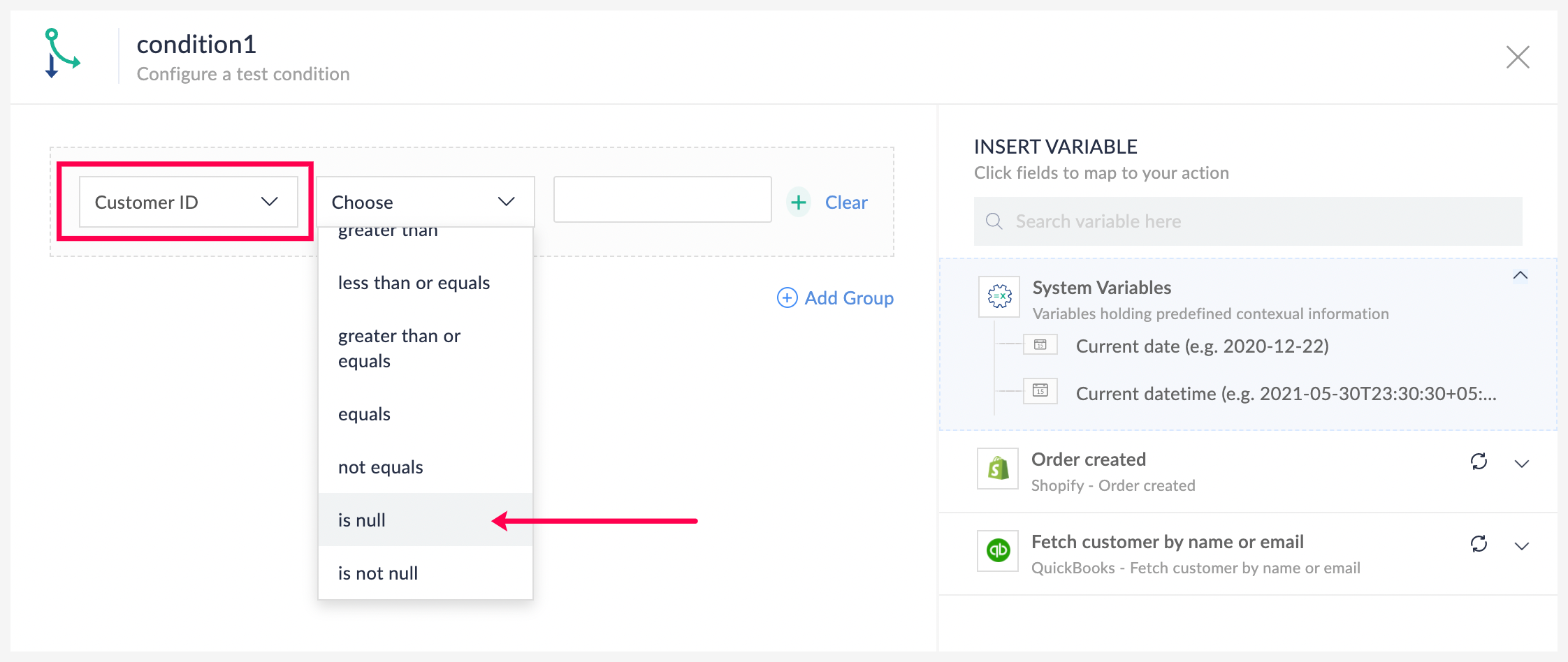The width and height of the screenshot is (1568, 662).
Task: Select 'is null' from operator list
Action: [362, 520]
